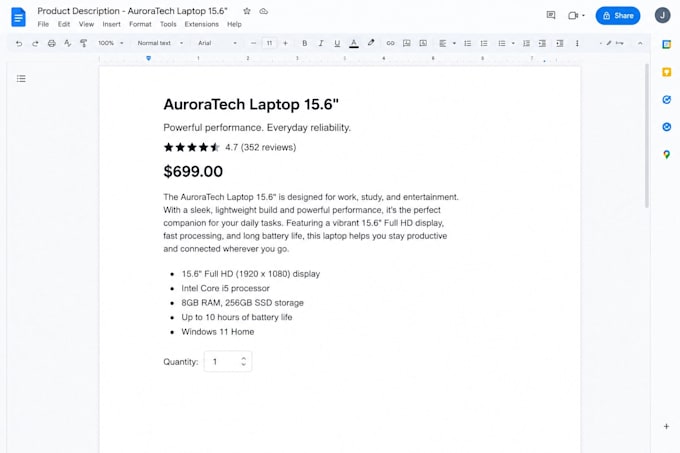This screenshot has height=453, width=680.
Task: Check the cloud save status icon
Action: tap(263, 11)
